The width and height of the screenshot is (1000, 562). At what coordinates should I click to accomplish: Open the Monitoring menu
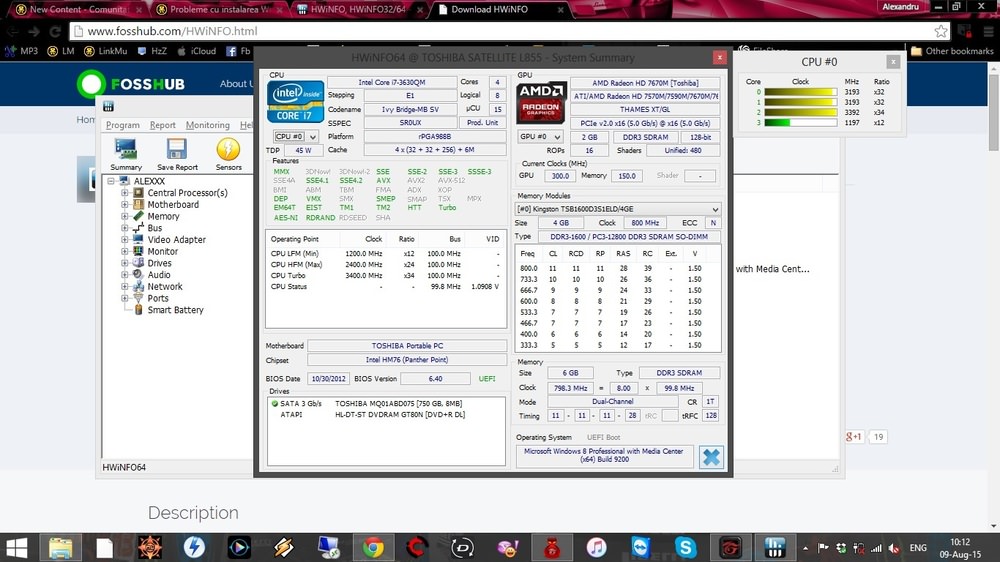[208, 126]
